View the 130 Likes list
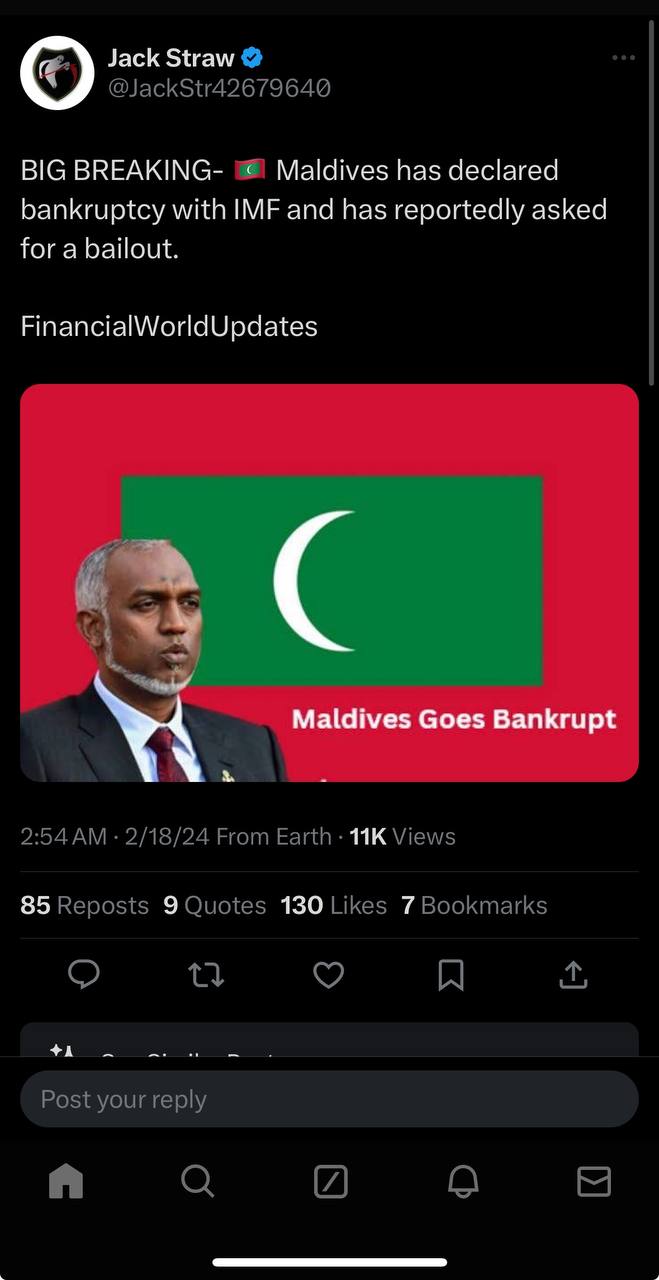Screen dimensions: 659x1280 click(x=333, y=905)
